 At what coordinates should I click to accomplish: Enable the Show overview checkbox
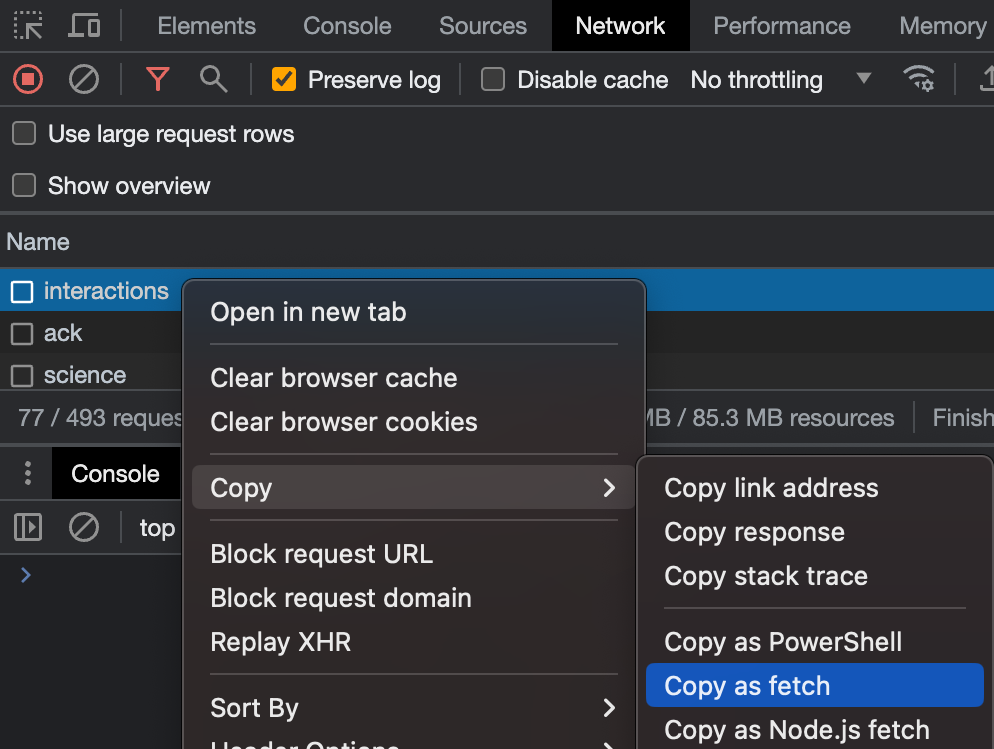click(x=24, y=186)
